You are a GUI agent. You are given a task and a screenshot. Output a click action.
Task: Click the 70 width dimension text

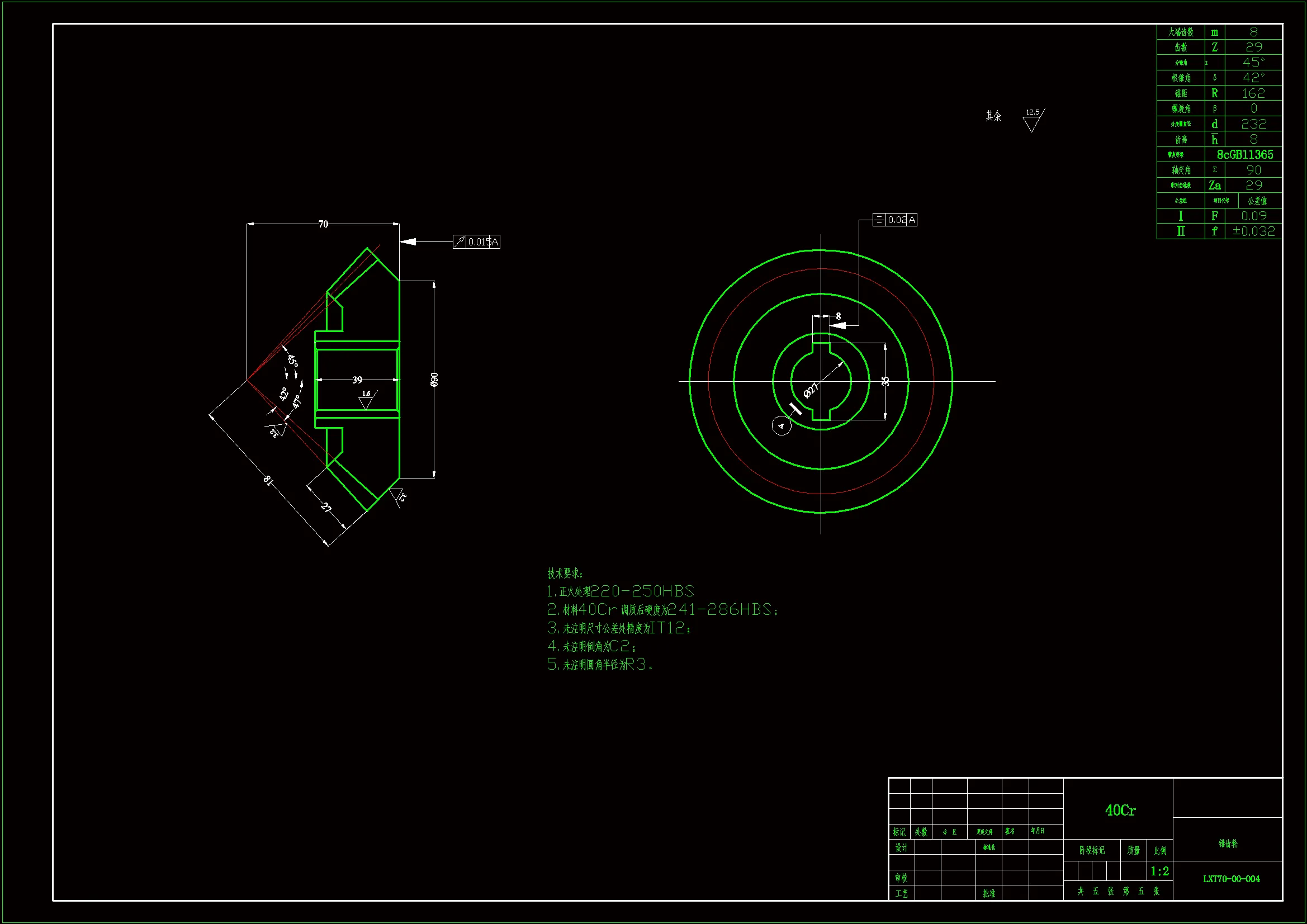click(323, 224)
